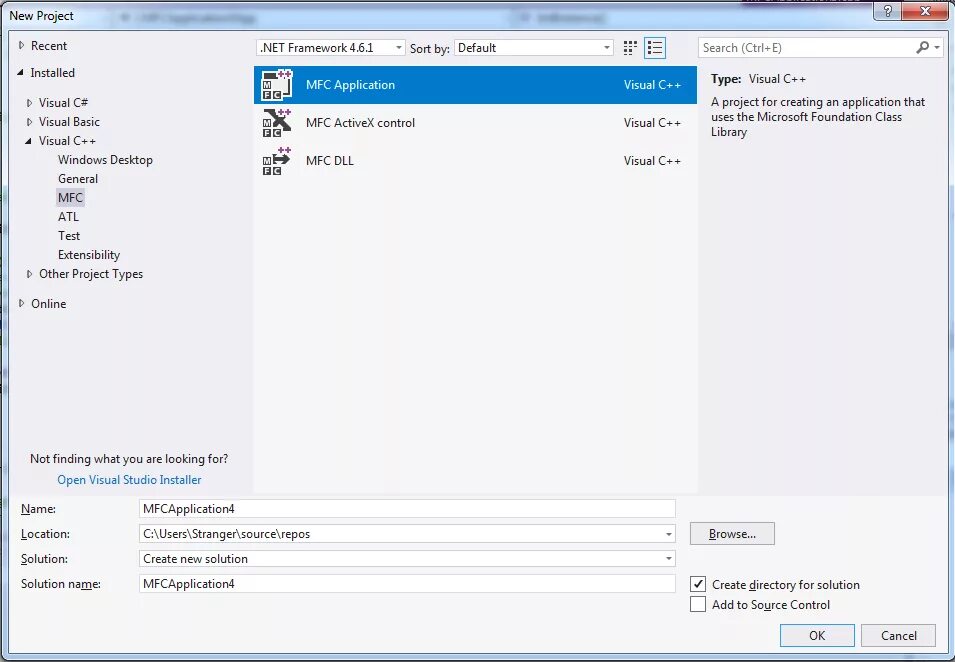Viewport: 955px width, 662px height.
Task: Enable Add to Source Control checkbox
Action: click(698, 604)
